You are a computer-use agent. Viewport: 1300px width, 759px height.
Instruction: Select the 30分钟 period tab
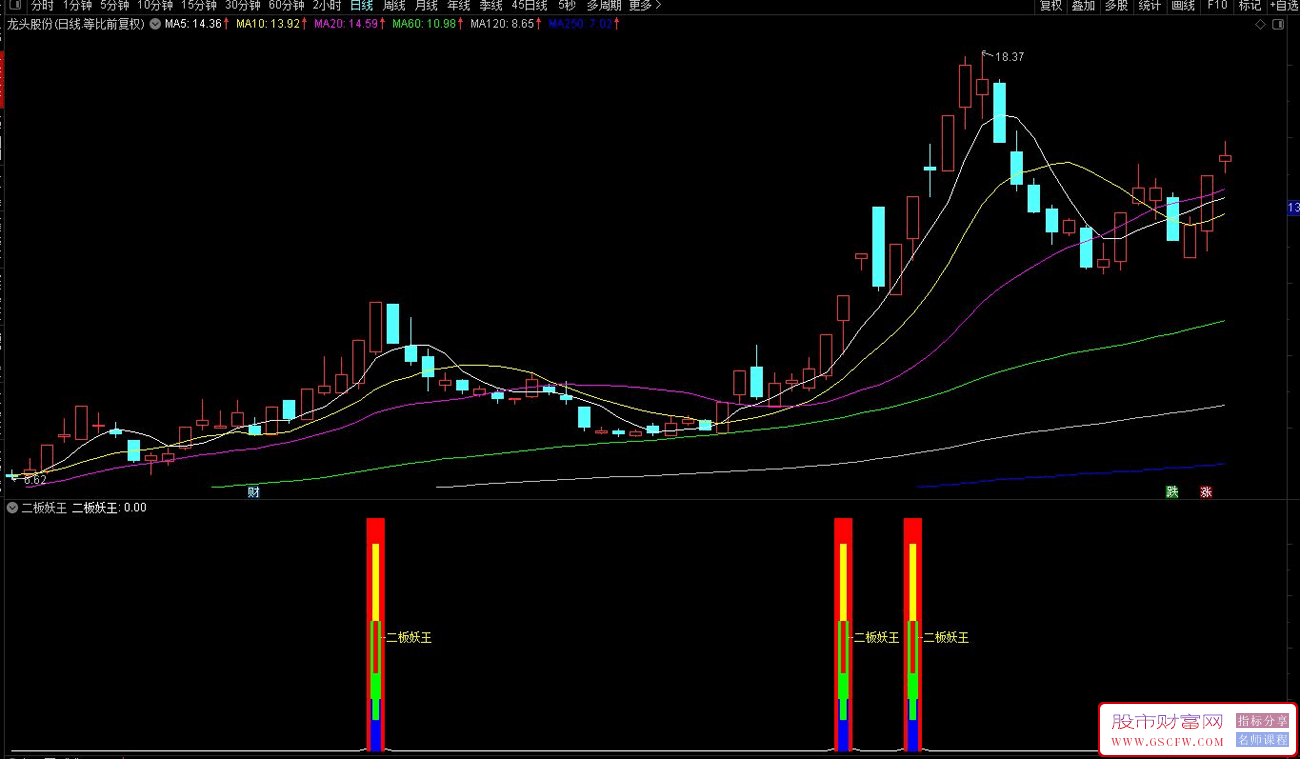[x=242, y=5]
